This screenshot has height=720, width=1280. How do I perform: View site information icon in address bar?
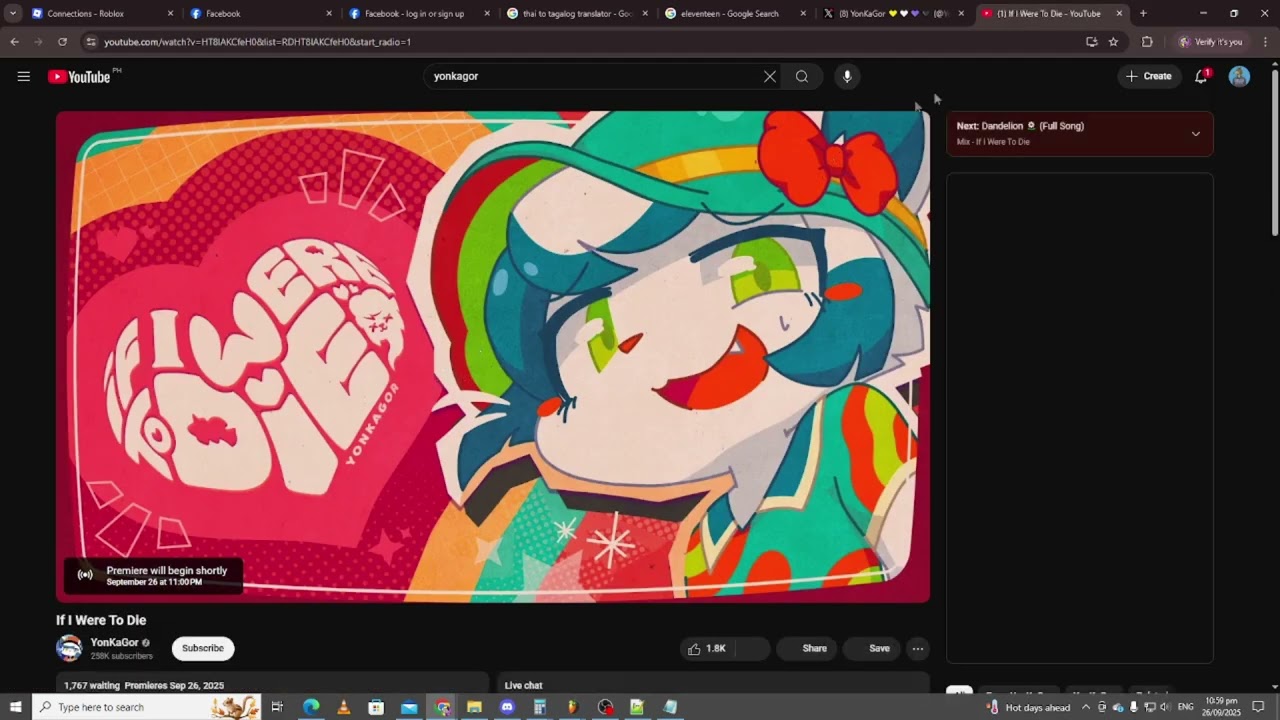coord(91,42)
